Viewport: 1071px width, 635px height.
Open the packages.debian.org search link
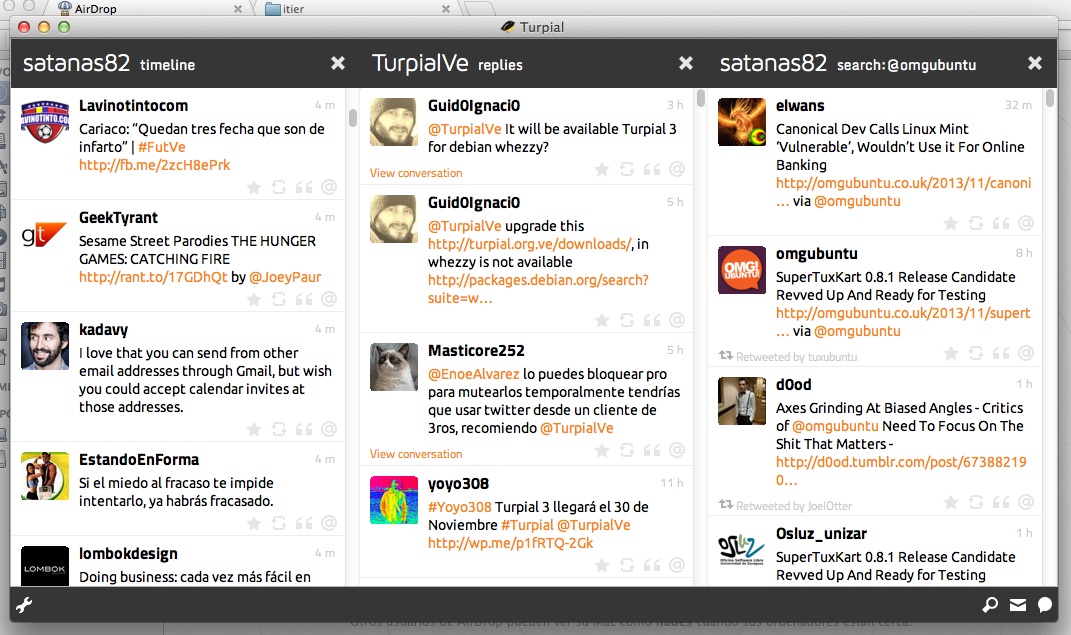pyautogui.click(x=538, y=289)
